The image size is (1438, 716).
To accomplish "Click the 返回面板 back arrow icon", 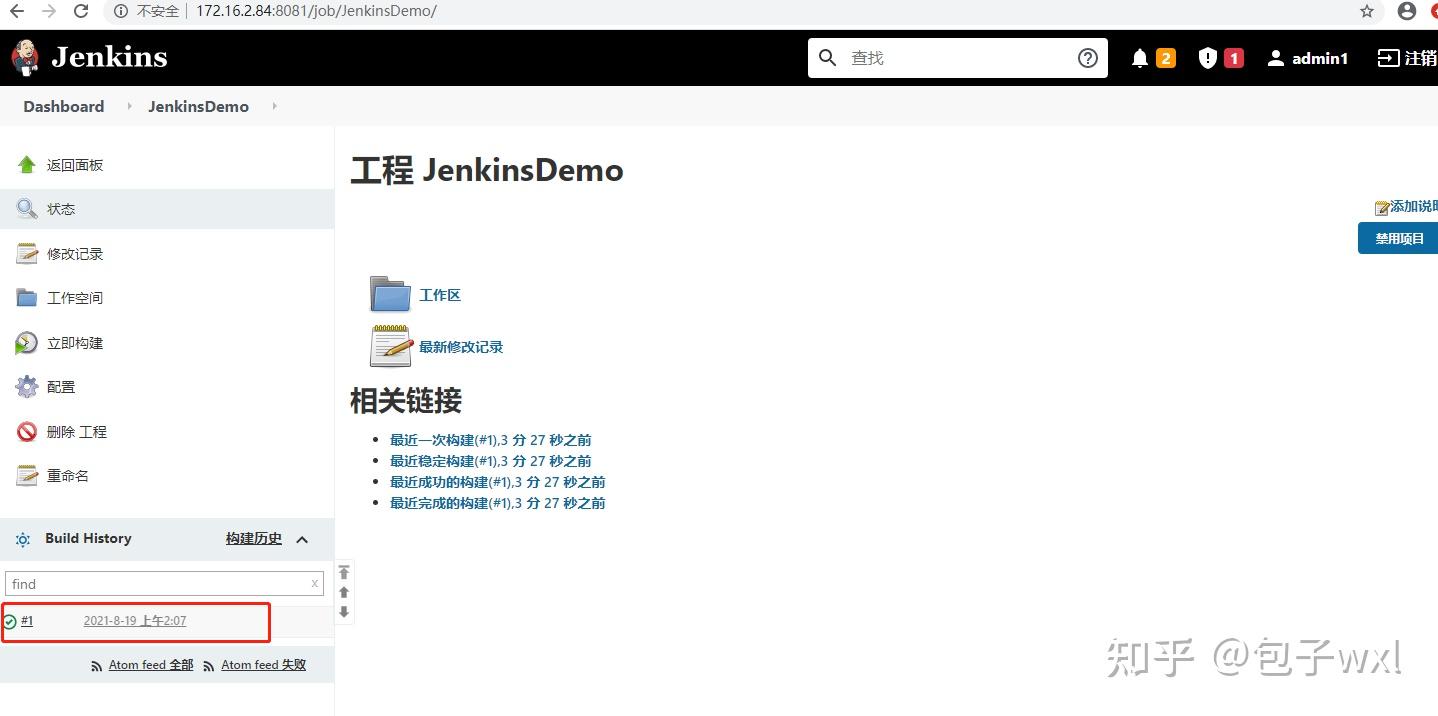I will pyautogui.click(x=26, y=164).
